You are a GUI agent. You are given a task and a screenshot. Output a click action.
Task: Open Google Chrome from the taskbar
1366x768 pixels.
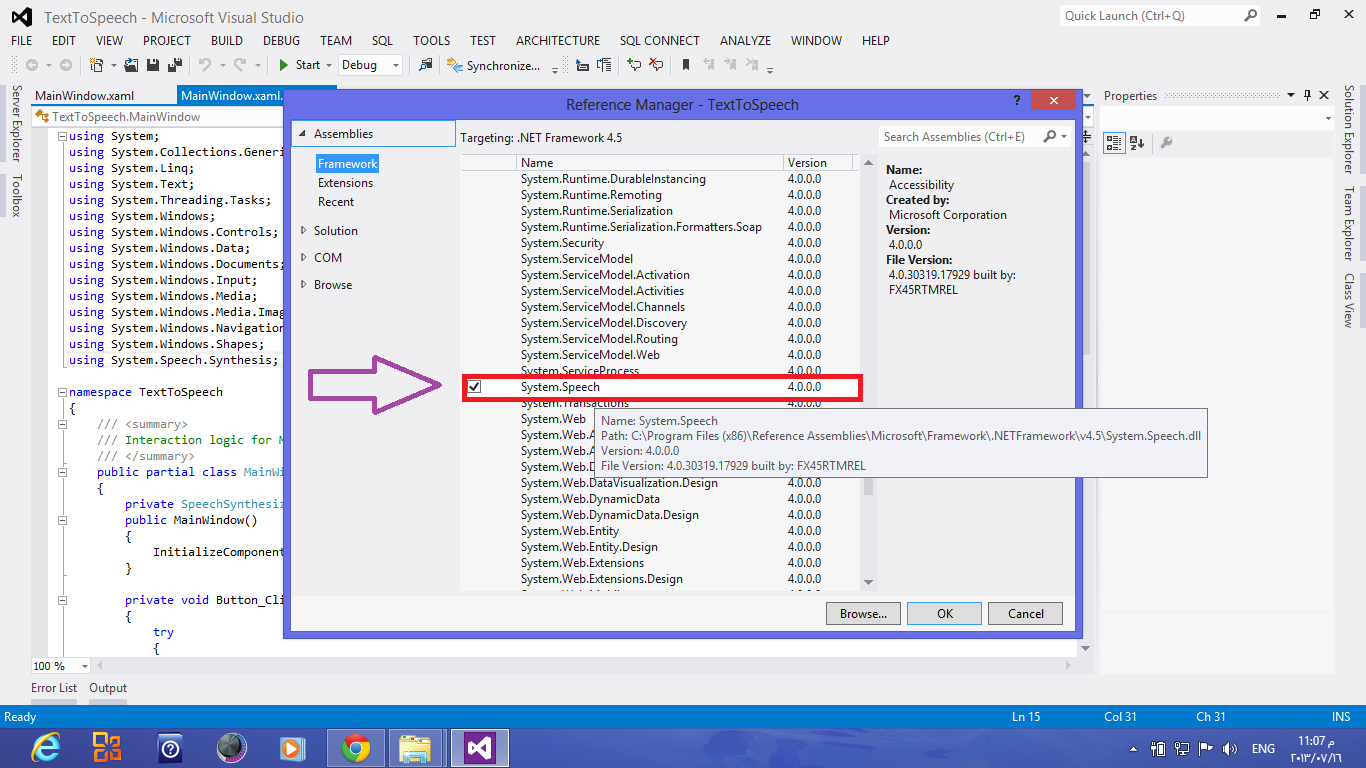[x=354, y=747]
